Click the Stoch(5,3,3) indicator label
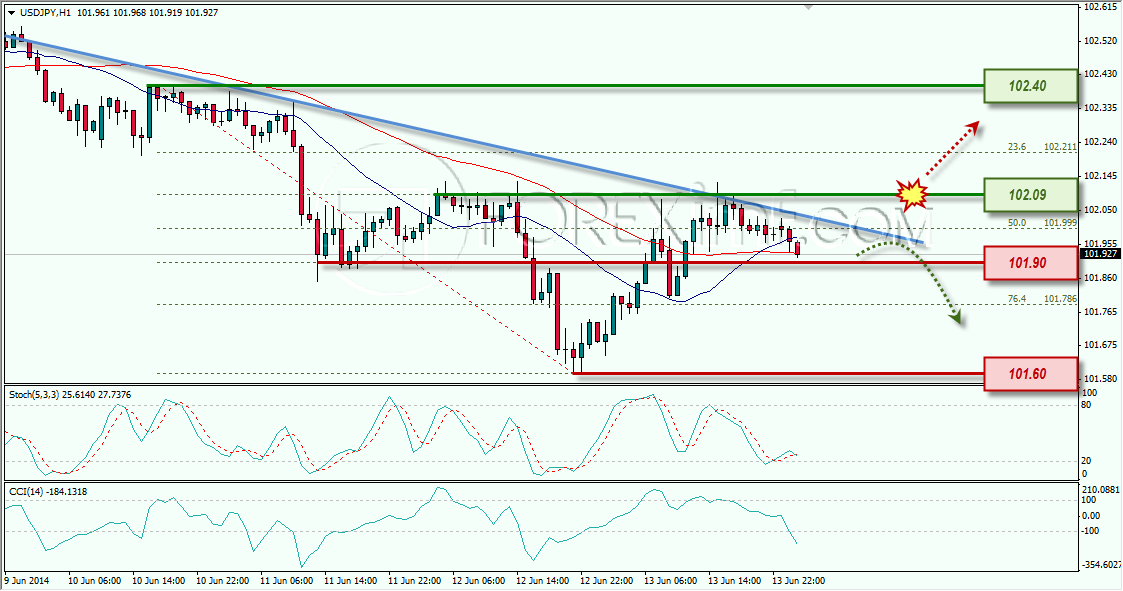The image size is (1123, 591). click(x=69, y=395)
